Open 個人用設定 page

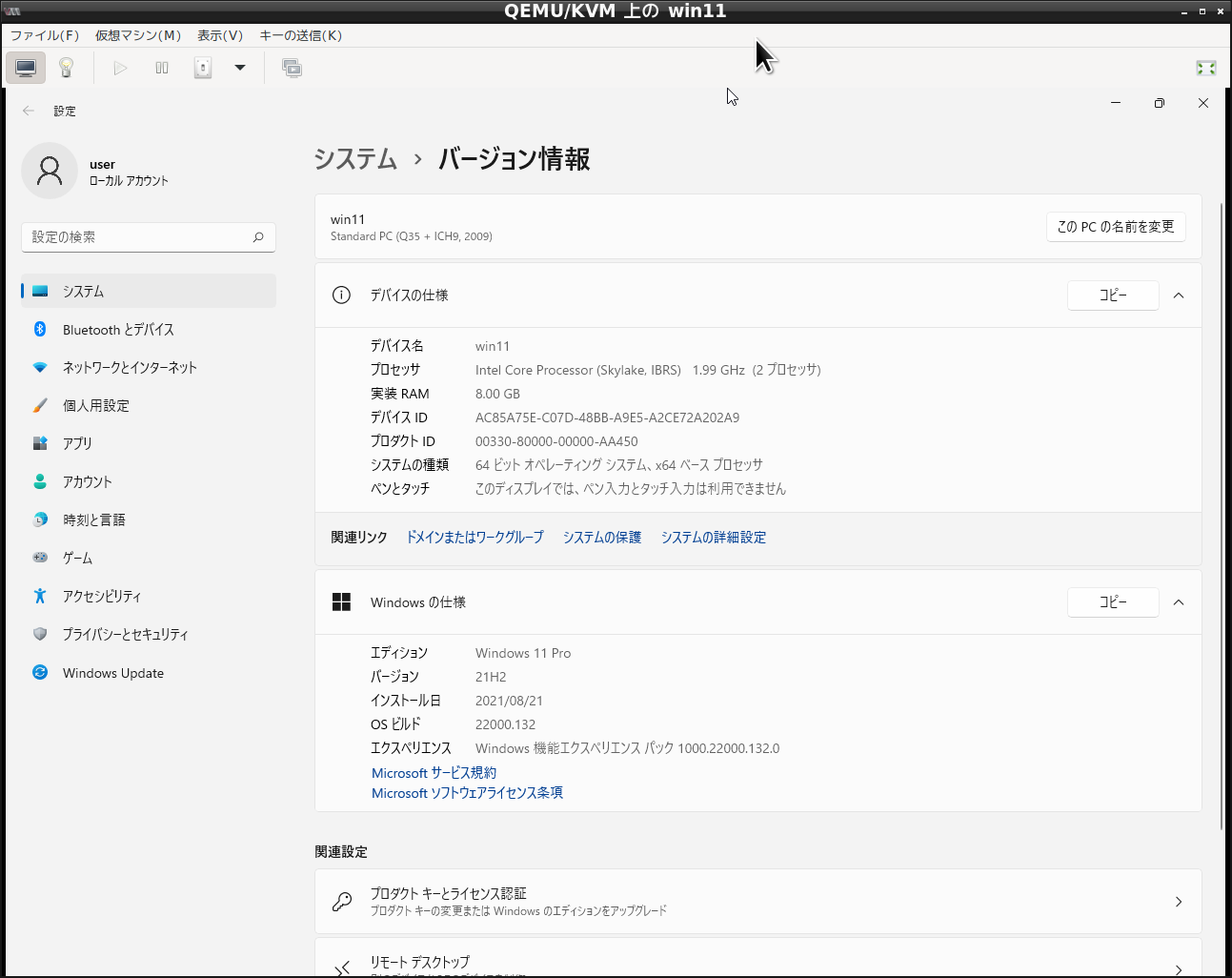point(149,405)
